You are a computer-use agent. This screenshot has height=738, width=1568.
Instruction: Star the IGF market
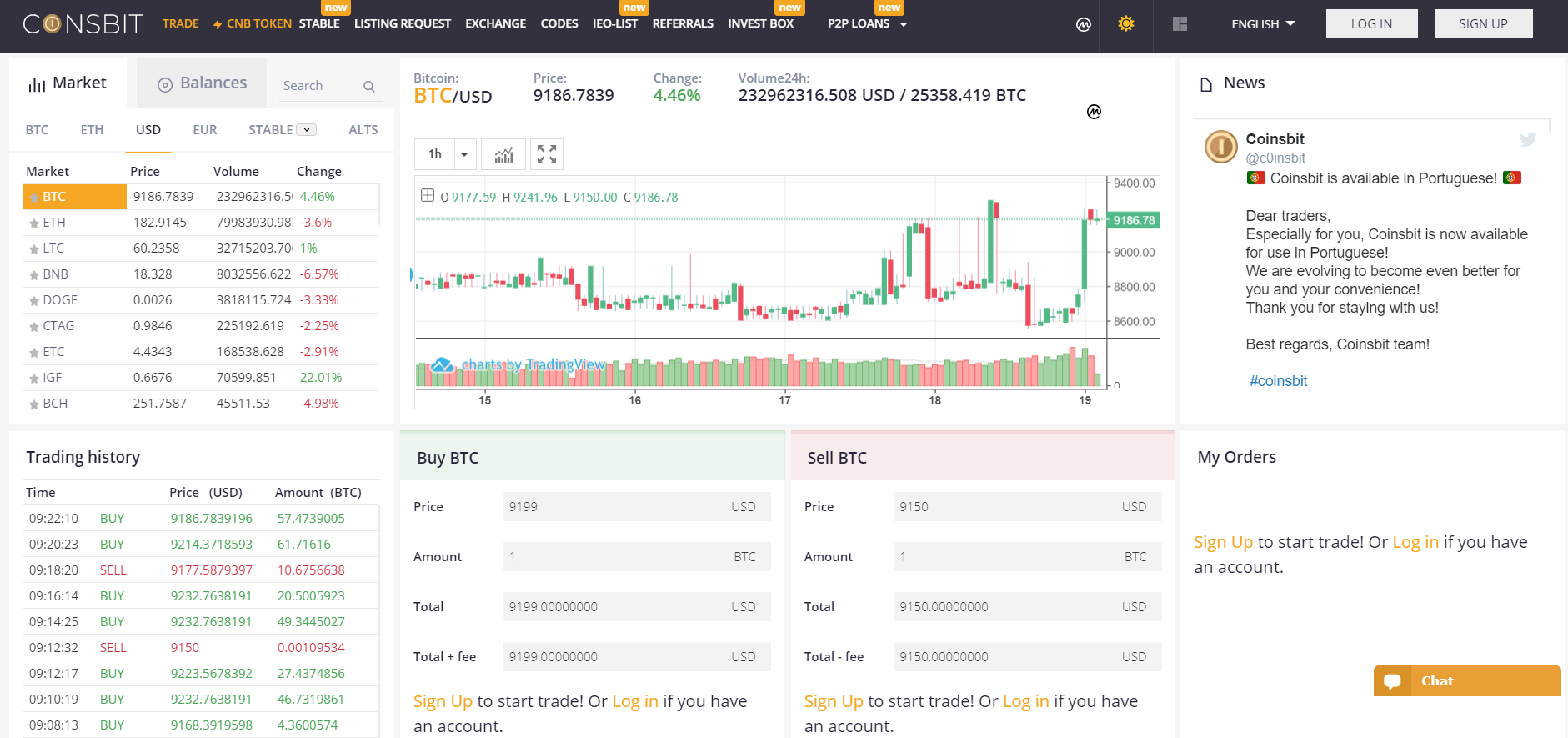[x=34, y=379]
